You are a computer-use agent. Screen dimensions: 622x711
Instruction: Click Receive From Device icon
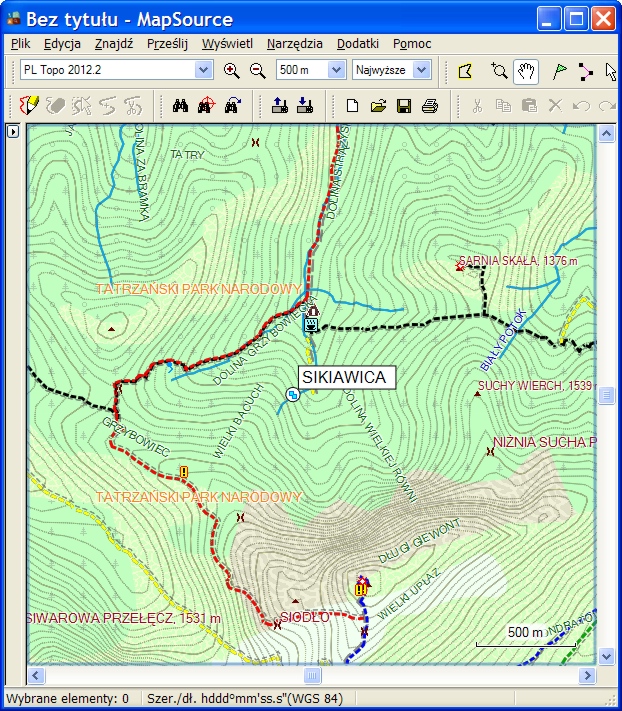point(305,106)
